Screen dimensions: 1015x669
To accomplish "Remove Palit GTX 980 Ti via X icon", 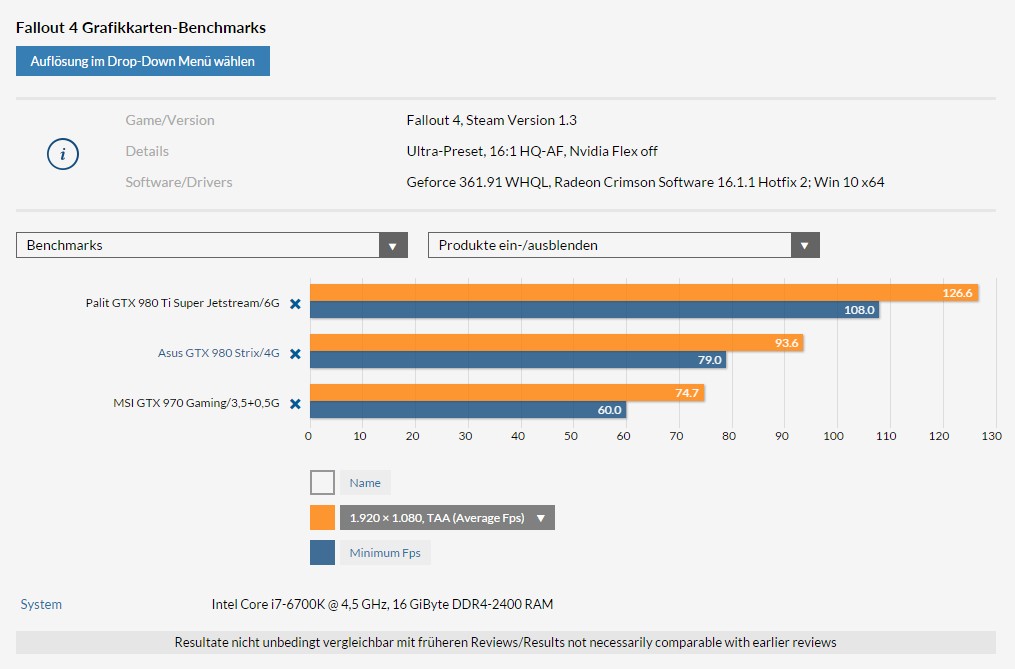I will pyautogui.click(x=295, y=304).
